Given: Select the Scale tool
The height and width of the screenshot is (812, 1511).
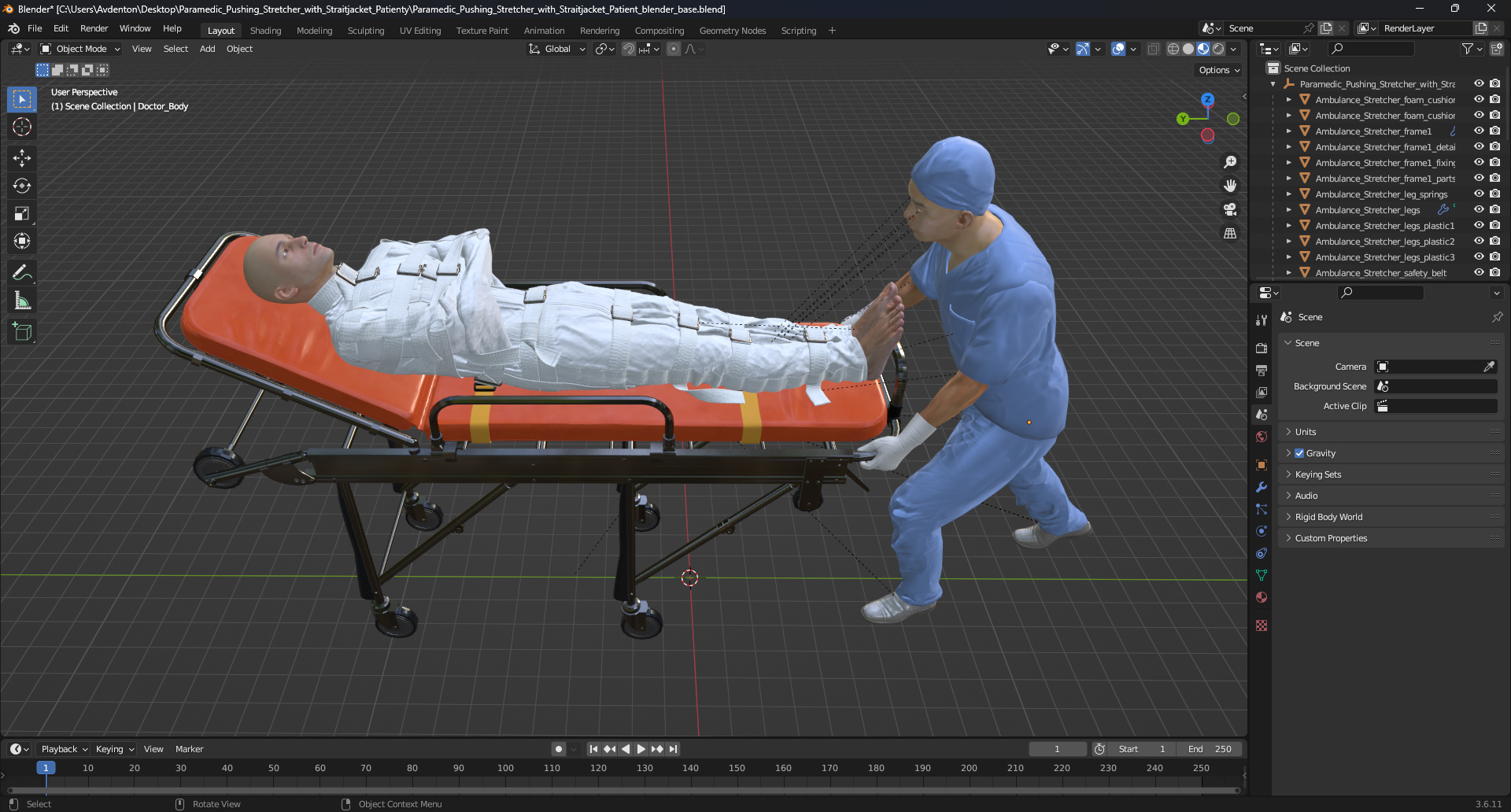Looking at the screenshot, I should click(x=22, y=213).
